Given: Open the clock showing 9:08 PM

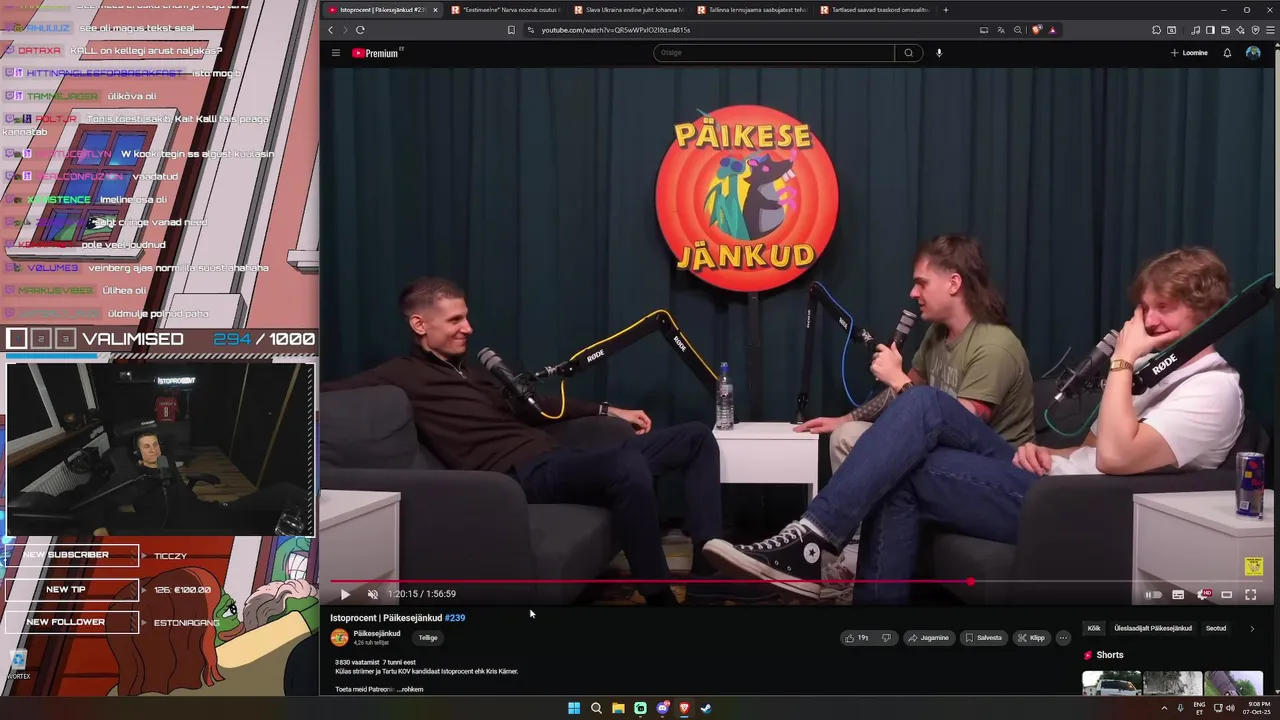Looking at the screenshot, I should (1258, 708).
